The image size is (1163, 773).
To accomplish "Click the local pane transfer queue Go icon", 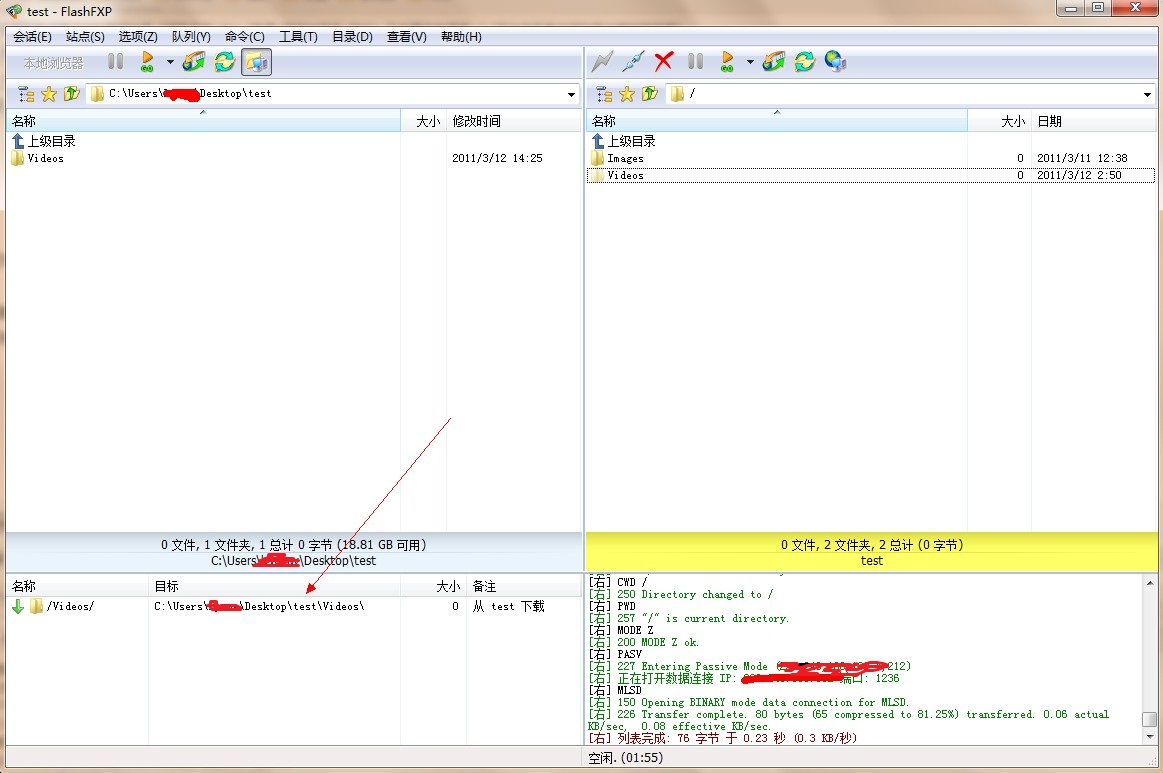I will [147, 62].
